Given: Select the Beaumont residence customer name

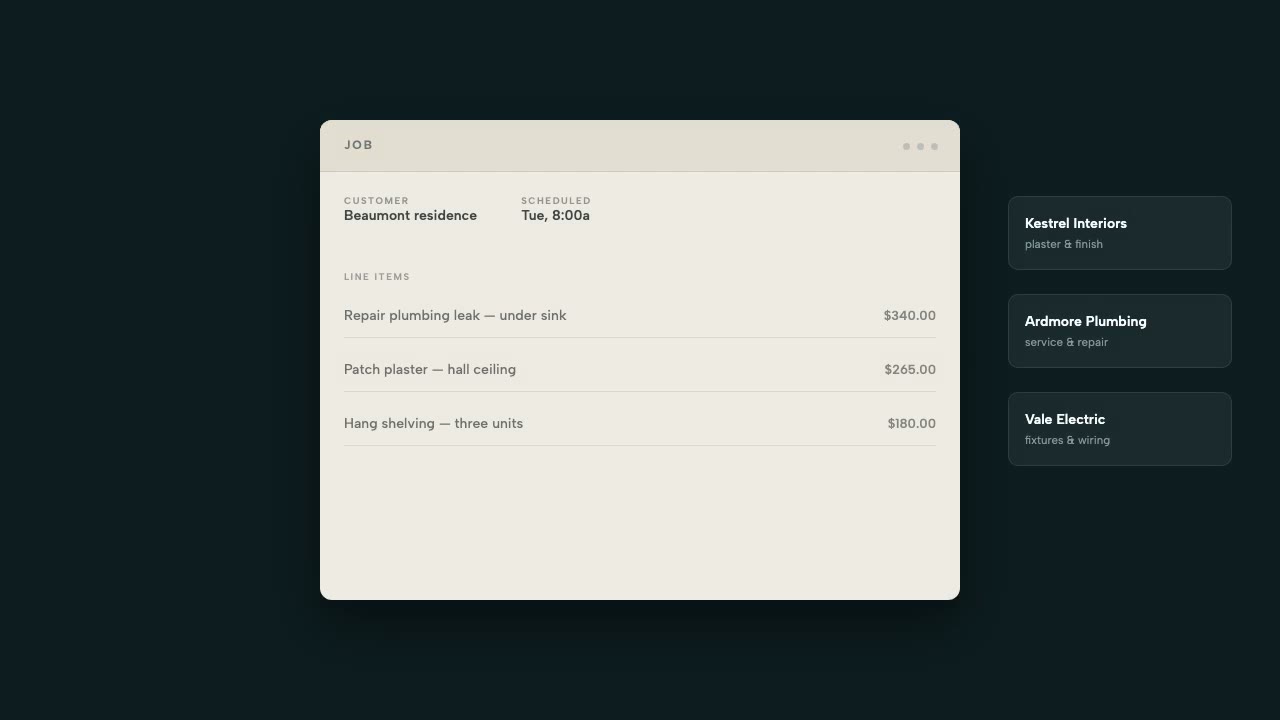Looking at the screenshot, I should click(410, 215).
